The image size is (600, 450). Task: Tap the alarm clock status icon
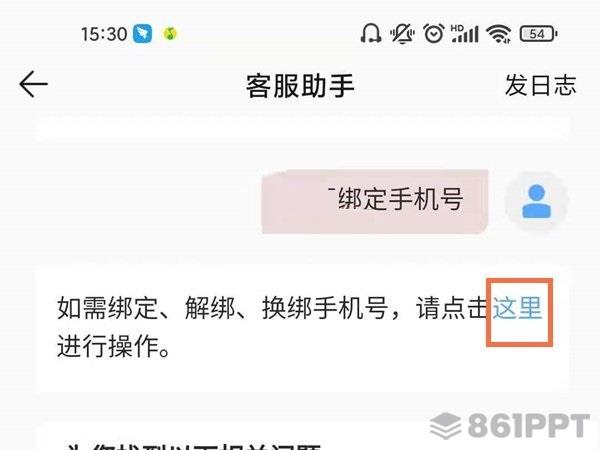pos(434,33)
